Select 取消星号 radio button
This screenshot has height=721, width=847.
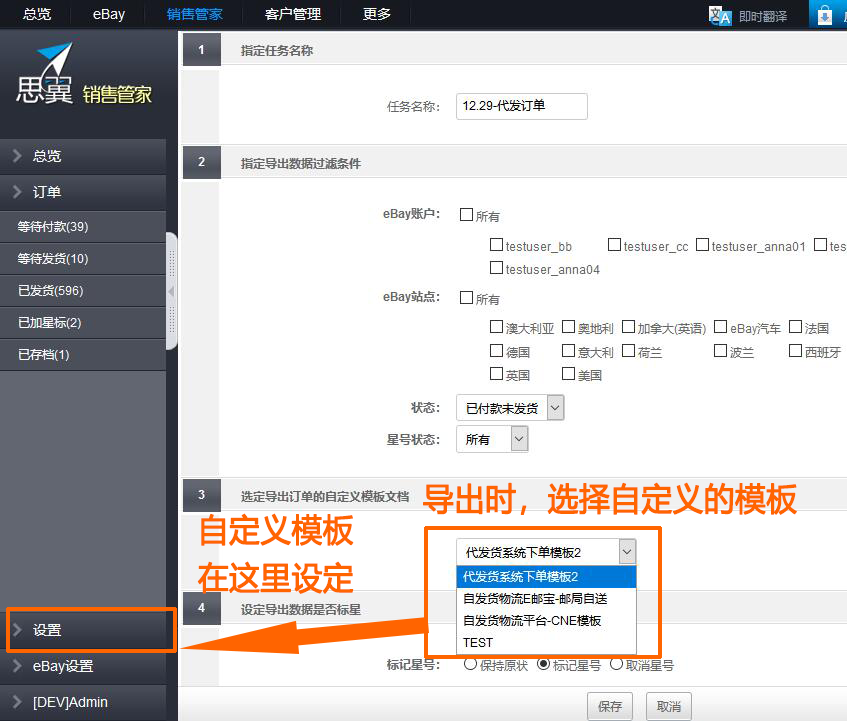pyautogui.click(x=616, y=664)
